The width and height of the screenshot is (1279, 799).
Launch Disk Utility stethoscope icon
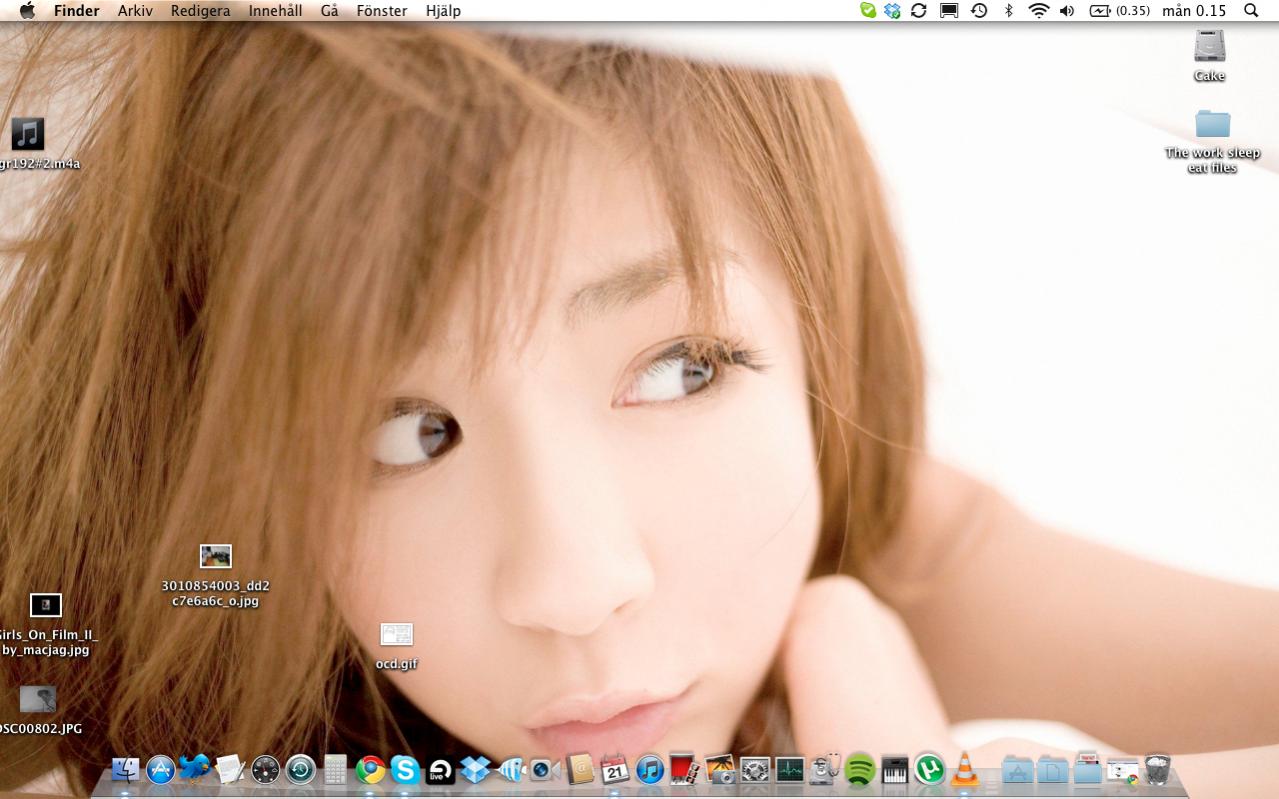(825, 769)
